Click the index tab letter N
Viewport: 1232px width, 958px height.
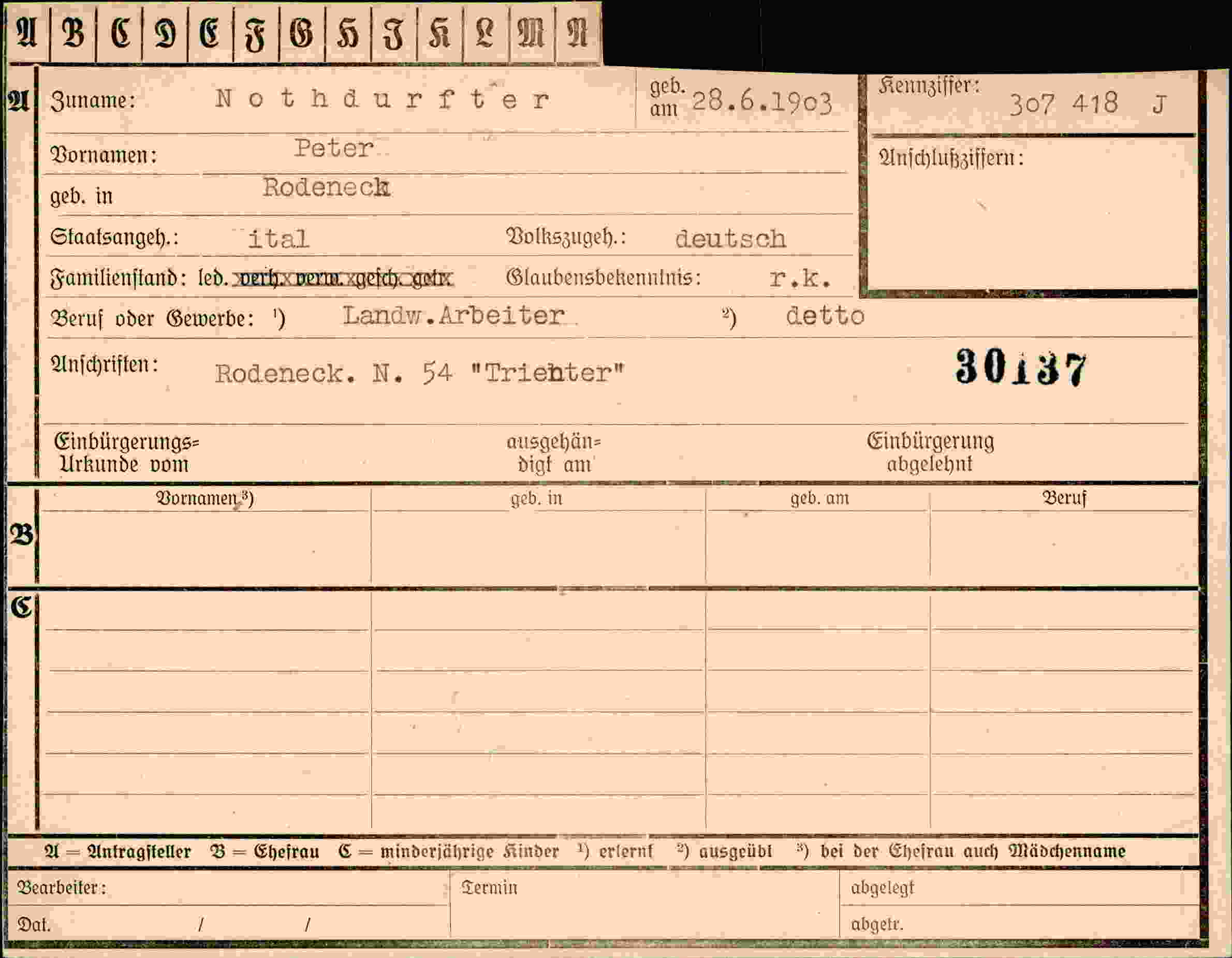577,33
